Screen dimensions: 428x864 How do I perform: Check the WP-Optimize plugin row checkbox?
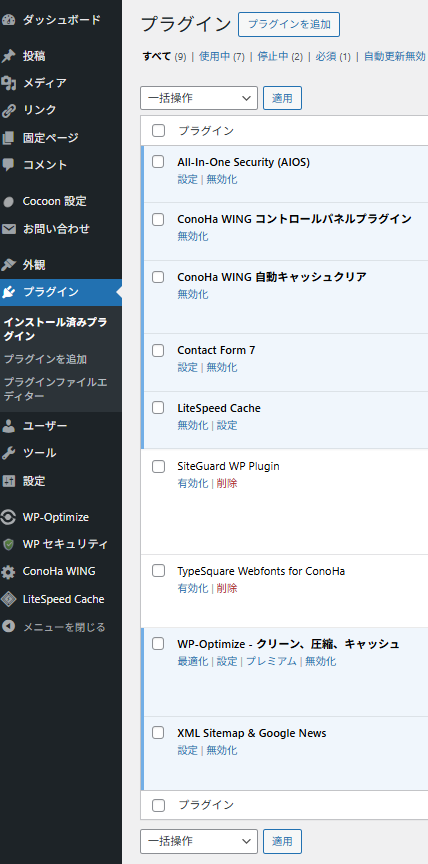pos(158,644)
